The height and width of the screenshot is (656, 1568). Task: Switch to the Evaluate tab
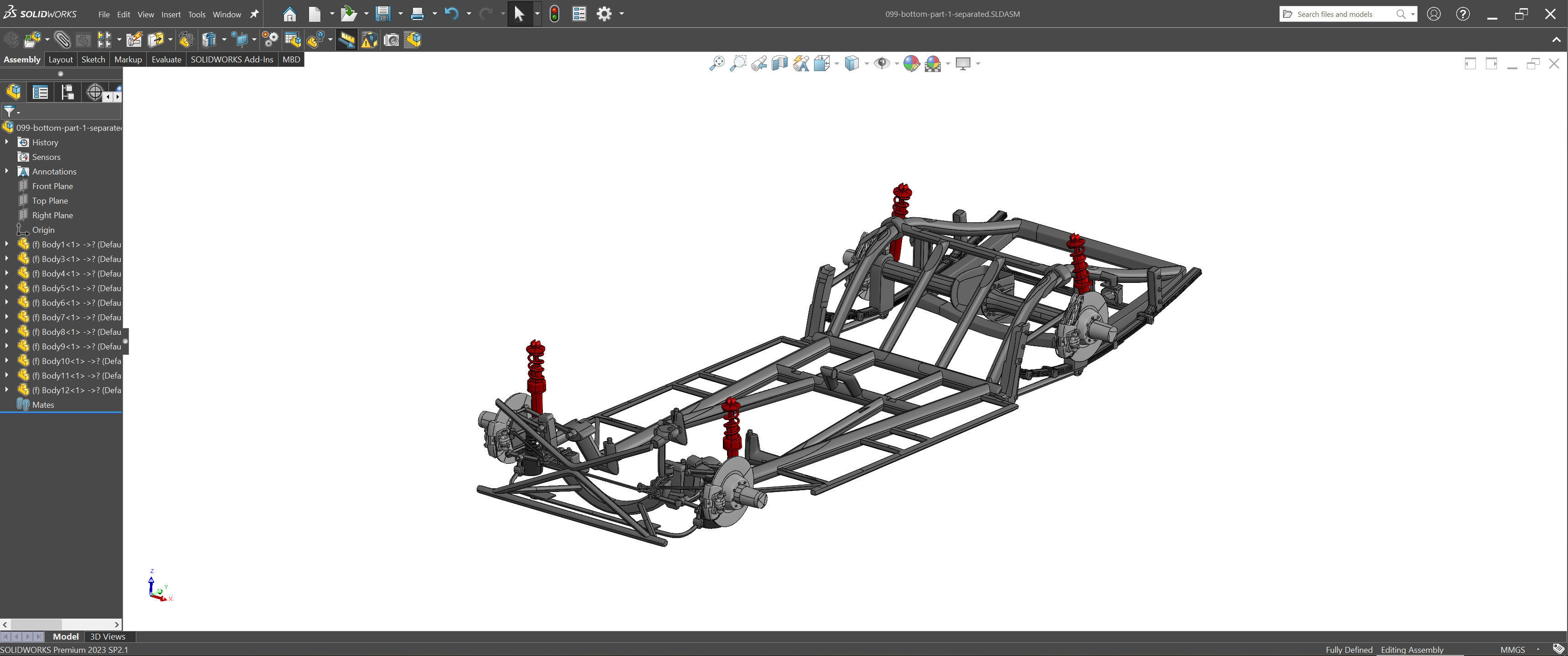166,59
